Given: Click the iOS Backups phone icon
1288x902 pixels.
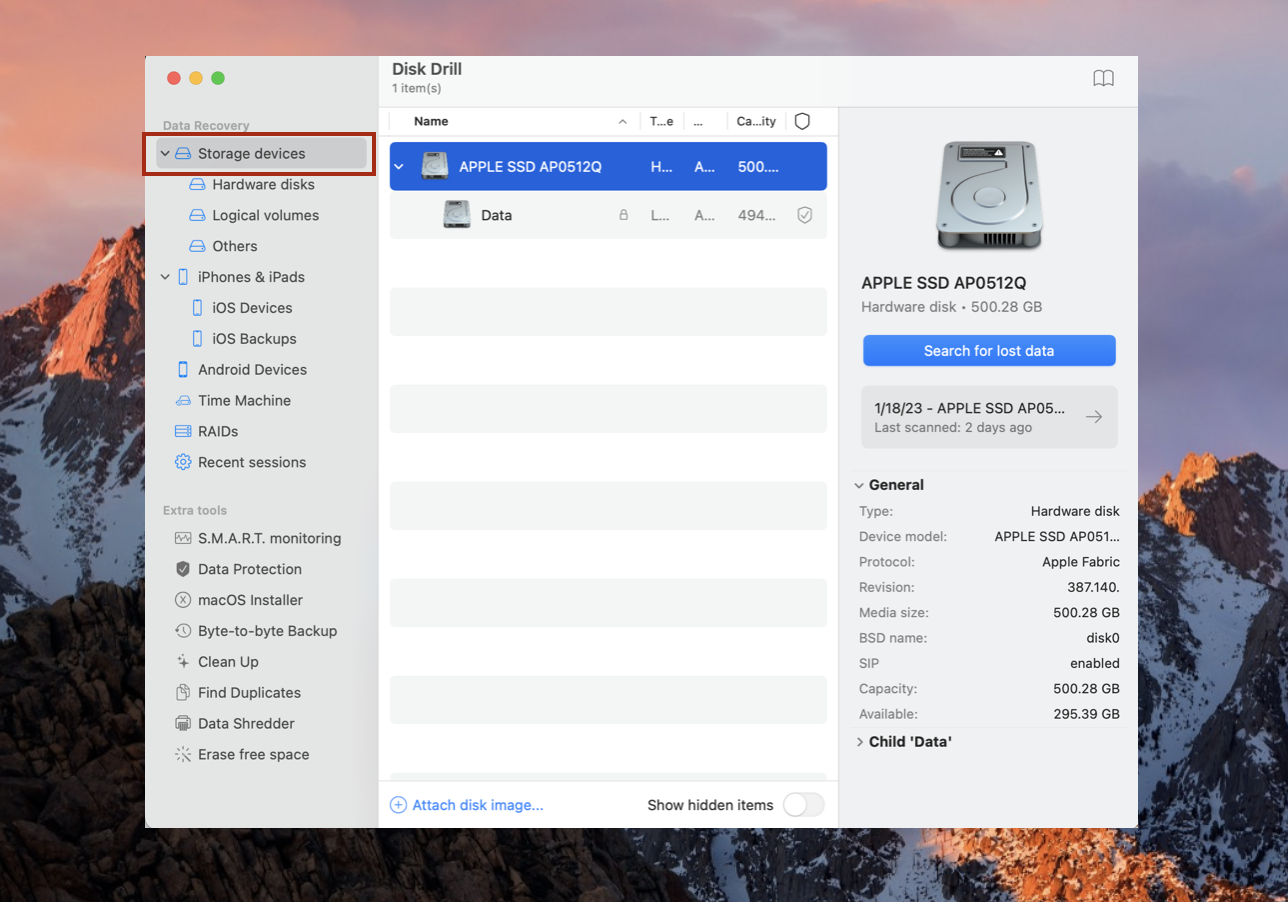Looking at the screenshot, I should pyautogui.click(x=197, y=339).
